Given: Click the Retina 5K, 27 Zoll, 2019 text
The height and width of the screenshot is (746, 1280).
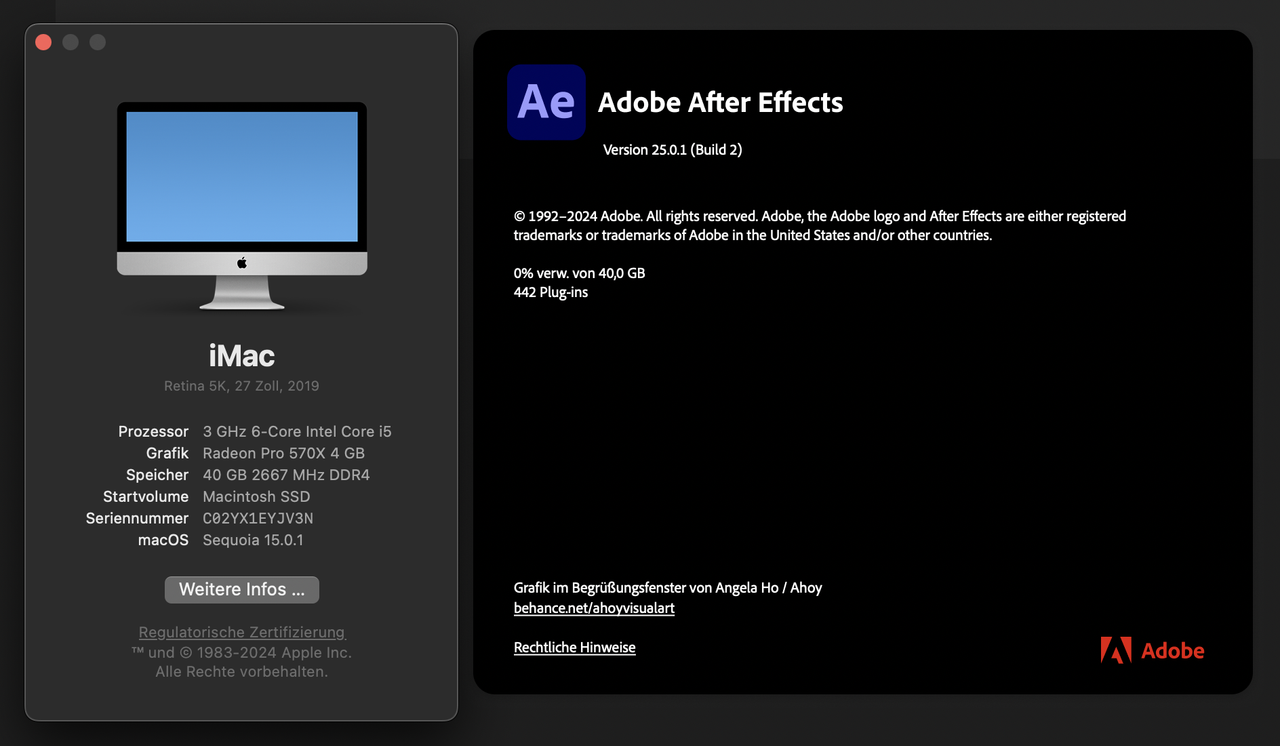Looking at the screenshot, I should (242, 386).
